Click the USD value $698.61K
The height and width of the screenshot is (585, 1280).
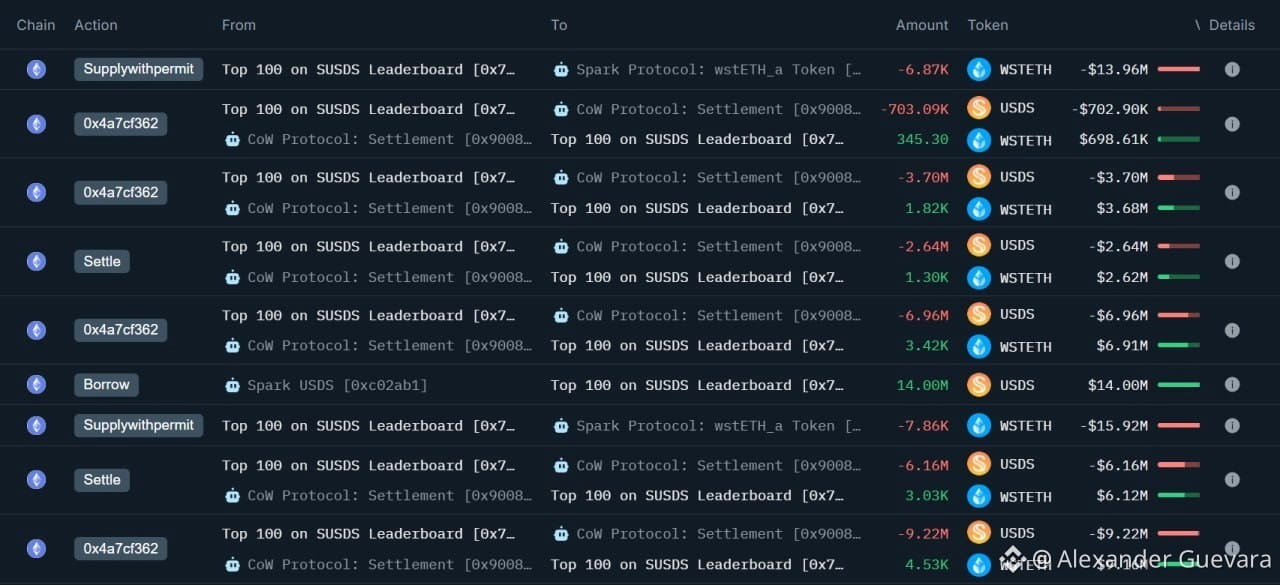click(x=1113, y=140)
